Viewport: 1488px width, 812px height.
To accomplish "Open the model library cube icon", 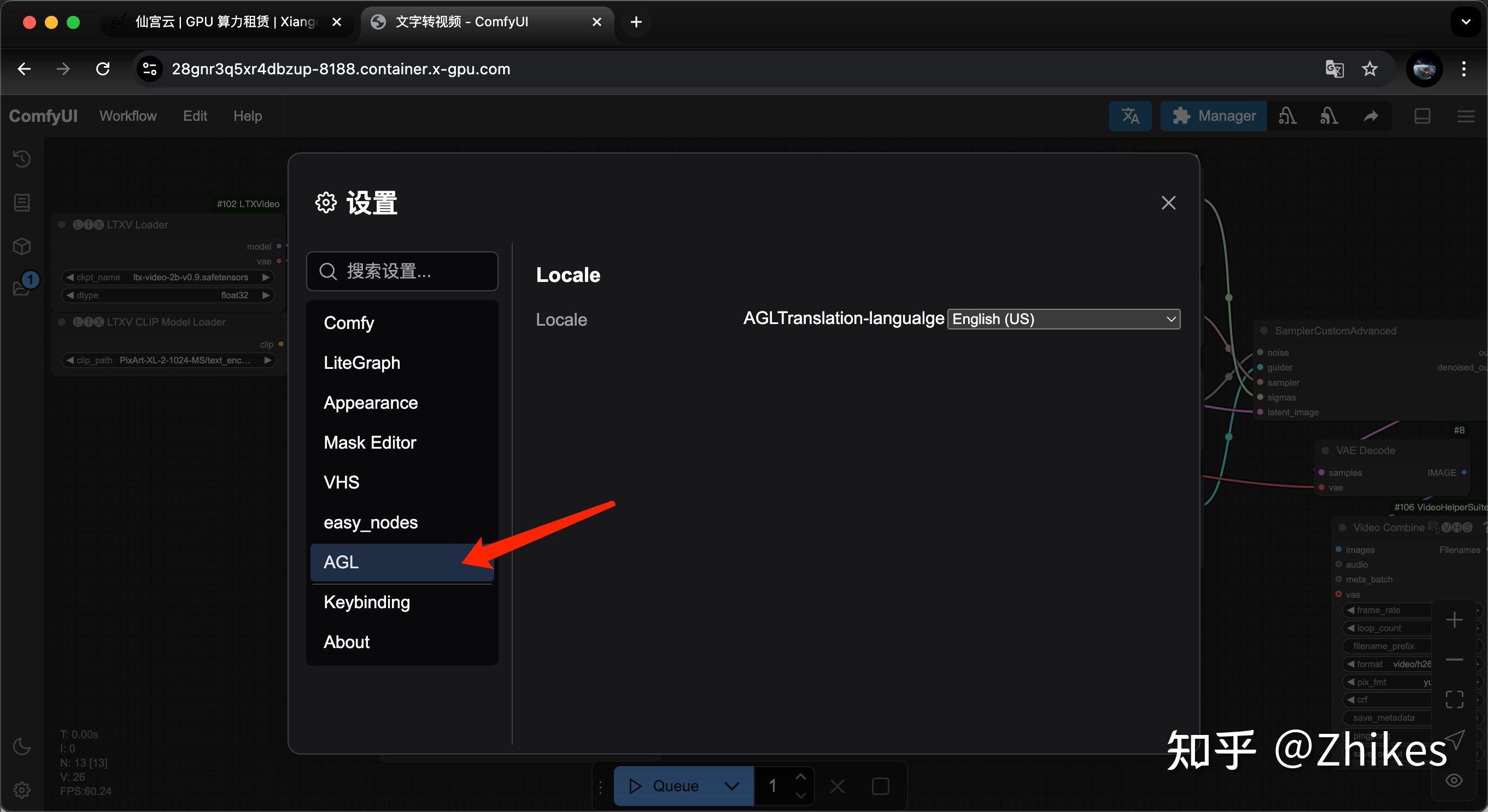I will point(22,246).
